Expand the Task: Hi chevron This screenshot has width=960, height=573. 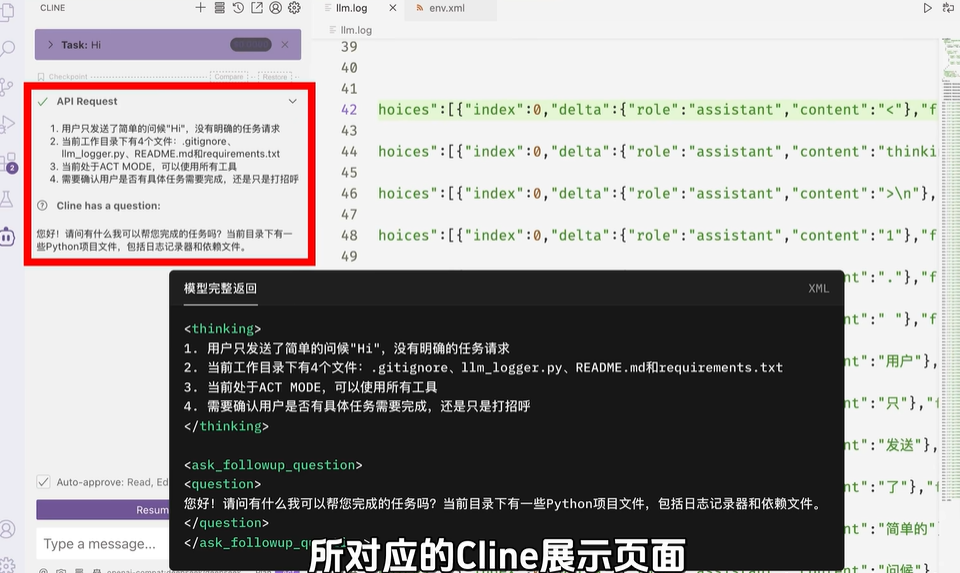click(x=50, y=45)
